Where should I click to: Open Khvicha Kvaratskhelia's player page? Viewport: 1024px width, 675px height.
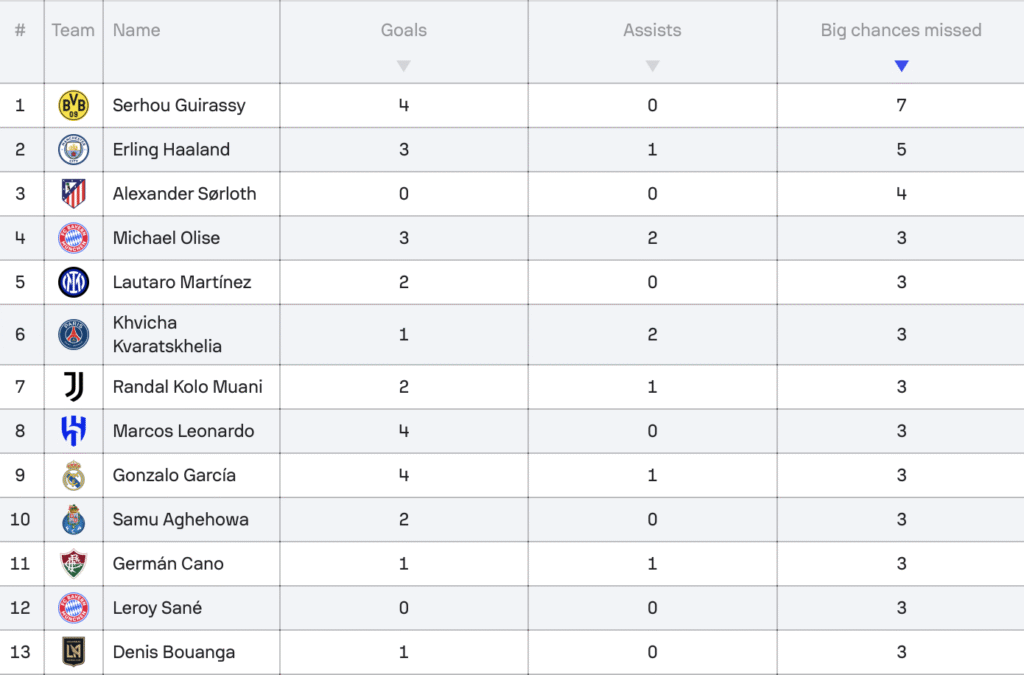point(167,334)
